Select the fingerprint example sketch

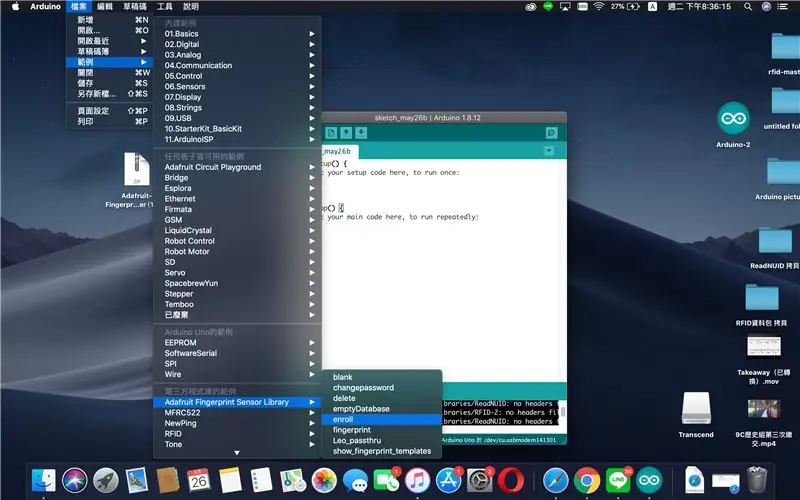[382, 430]
